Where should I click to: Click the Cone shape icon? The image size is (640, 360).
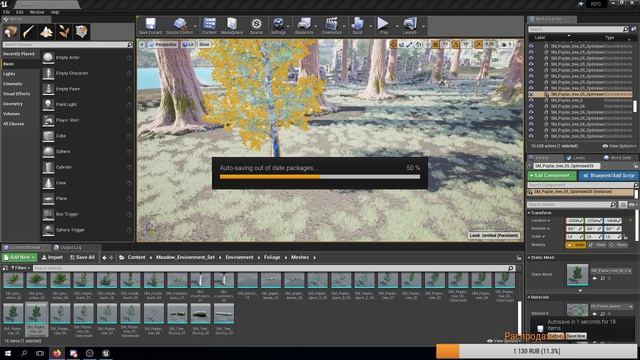tap(48, 183)
